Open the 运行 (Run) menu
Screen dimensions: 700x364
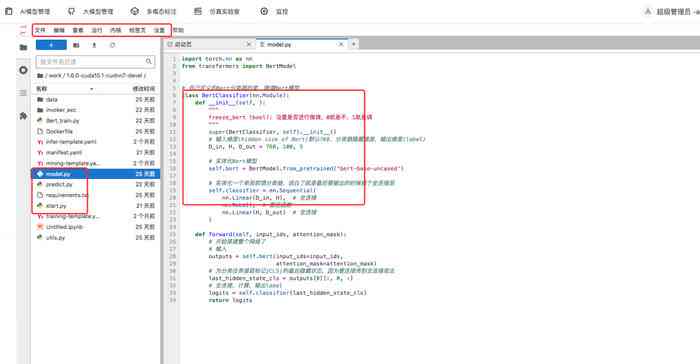[x=97, y=30]
